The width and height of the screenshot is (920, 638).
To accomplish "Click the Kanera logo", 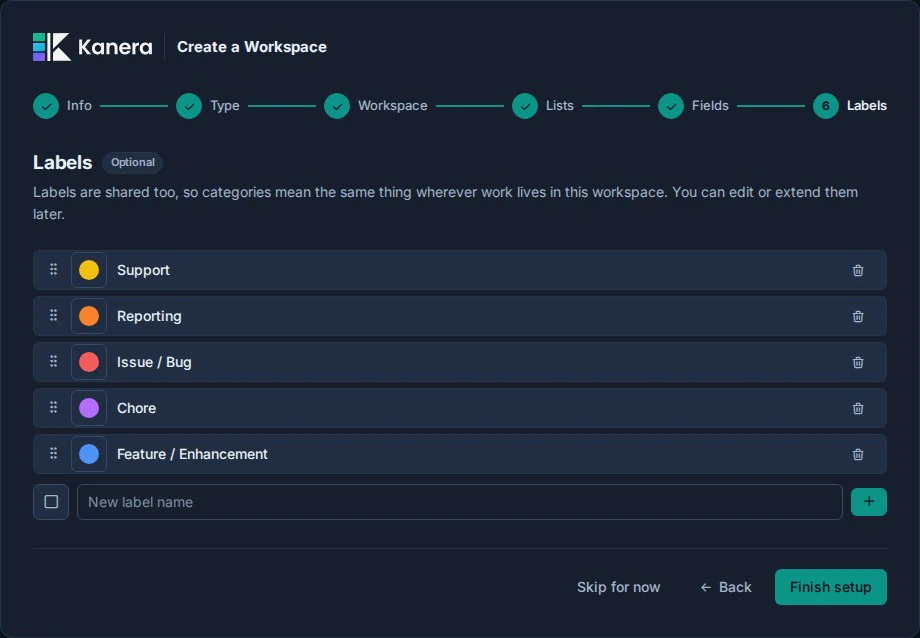I will pos(93,47).
